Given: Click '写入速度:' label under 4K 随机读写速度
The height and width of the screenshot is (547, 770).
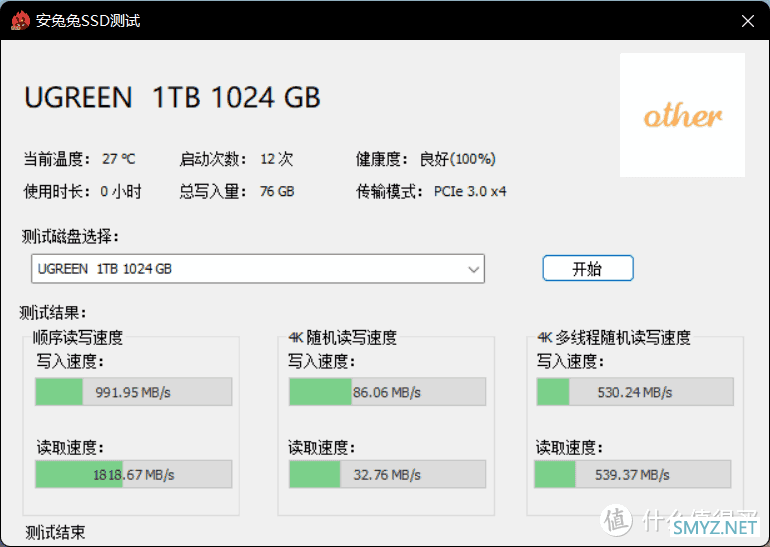Looking at the screenshot, I should pos(322,361).
